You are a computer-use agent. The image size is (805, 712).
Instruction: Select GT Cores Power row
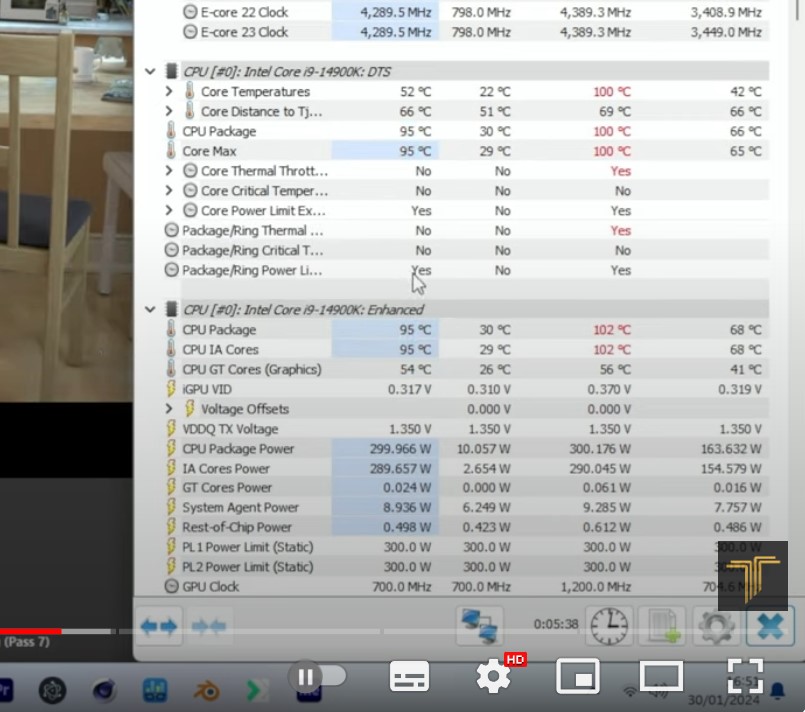[x=466, y=487]
